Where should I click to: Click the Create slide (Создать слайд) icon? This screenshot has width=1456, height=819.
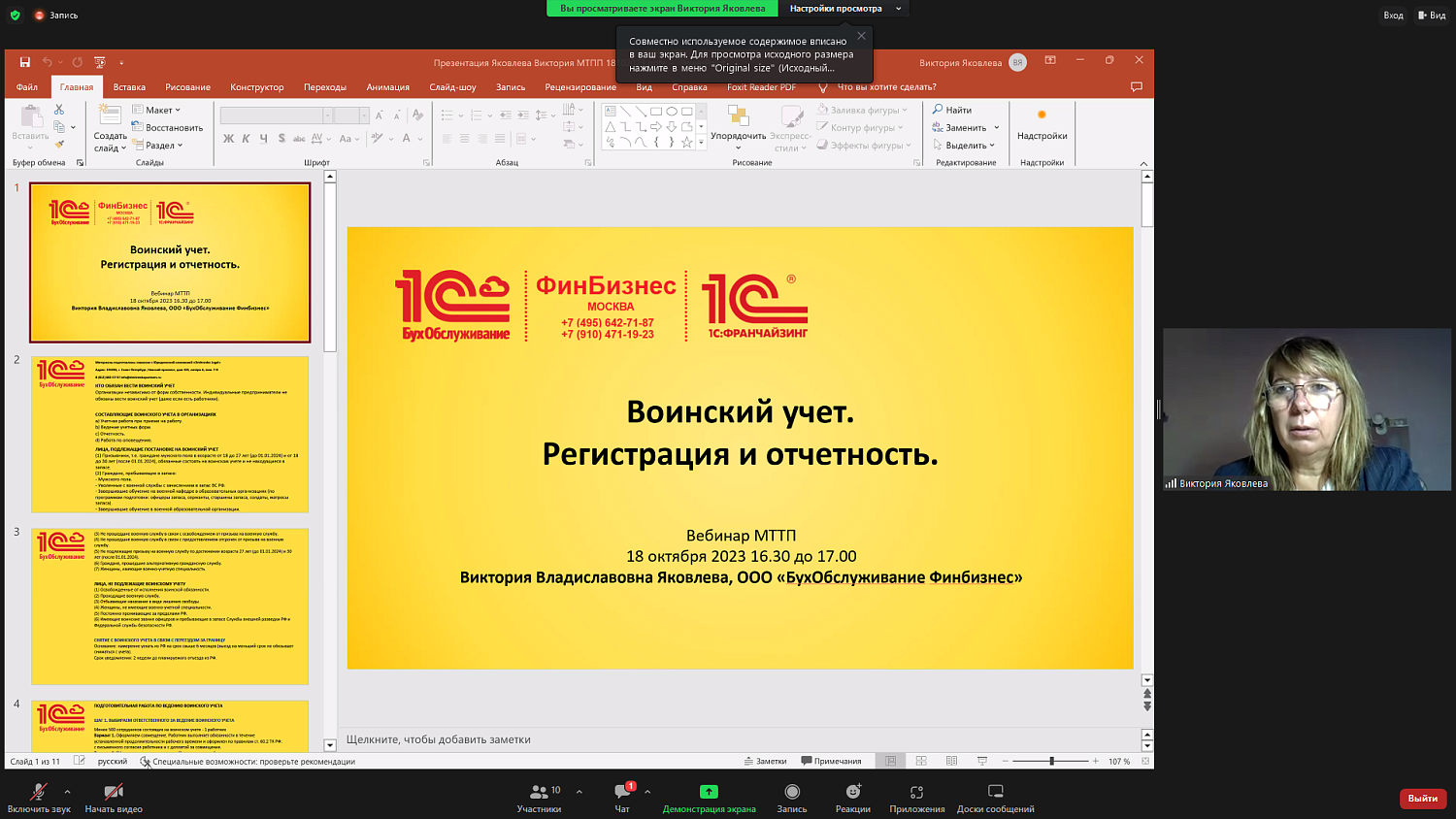(110, 116)
